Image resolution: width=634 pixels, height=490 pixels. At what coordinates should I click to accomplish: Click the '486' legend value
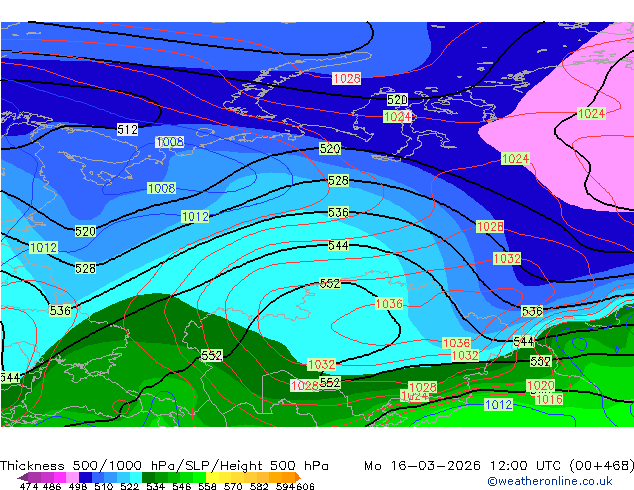point(52,486)
